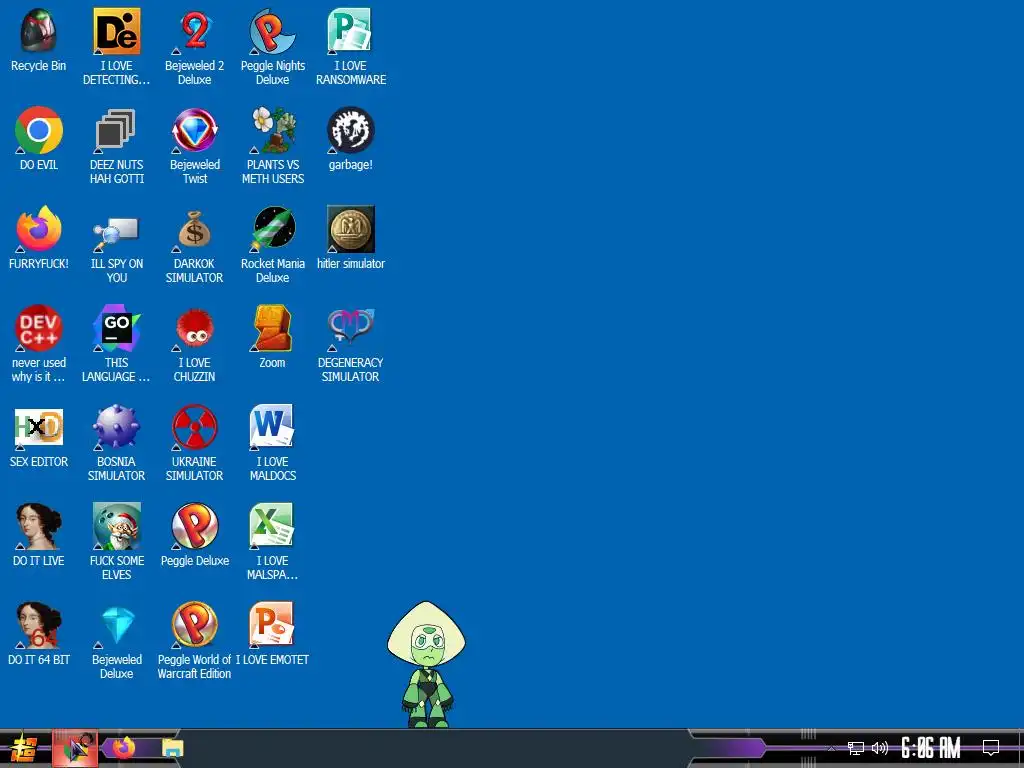Click the 6:06 AM taskbar clock
This screenshot has width=1024, height=768.
(931, 748)
